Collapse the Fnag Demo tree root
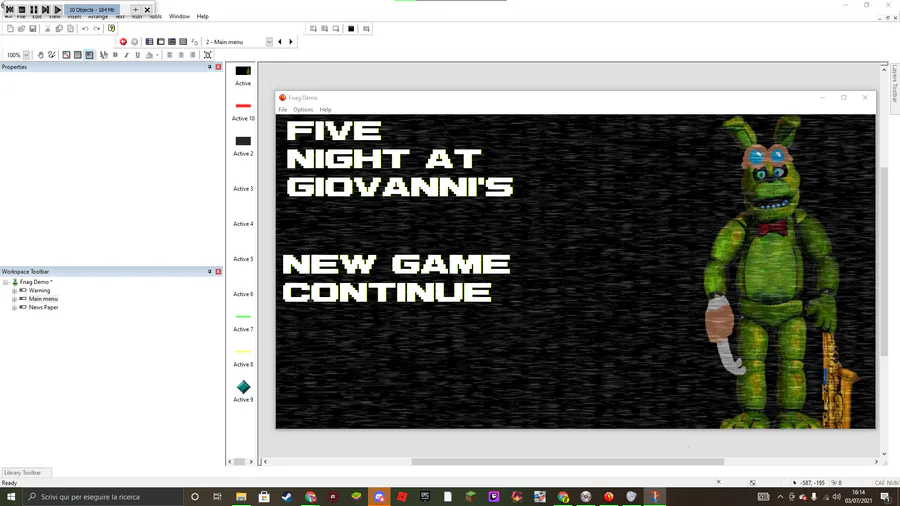Screen dimensions: 900x506 pyautogui.click(x=6, y=282)
